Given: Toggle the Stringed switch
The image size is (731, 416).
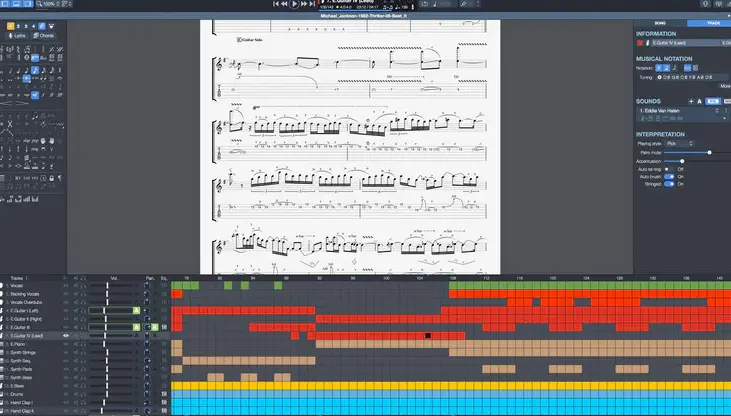Looking at the screenshot, I should coord(669,184).
